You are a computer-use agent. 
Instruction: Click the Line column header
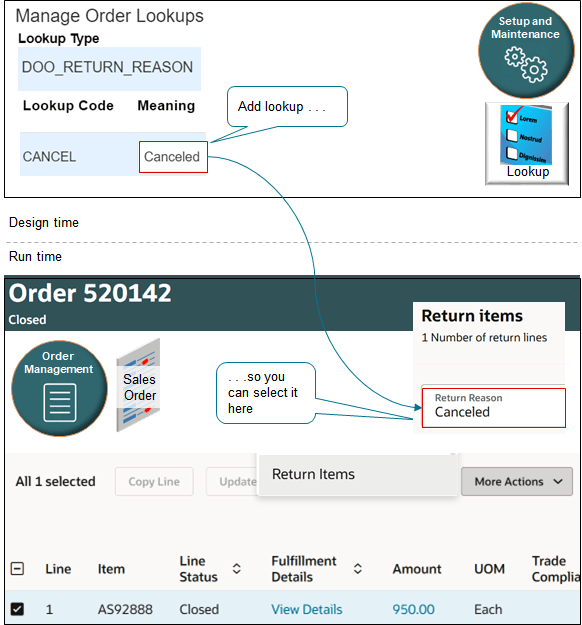coord(58,569)
